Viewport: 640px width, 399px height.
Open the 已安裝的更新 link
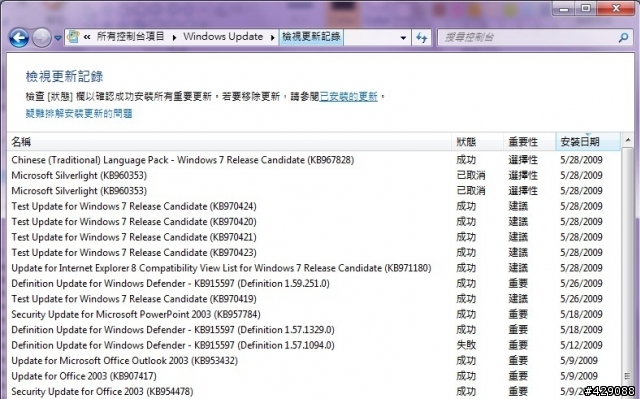click(x=349, y=97)
